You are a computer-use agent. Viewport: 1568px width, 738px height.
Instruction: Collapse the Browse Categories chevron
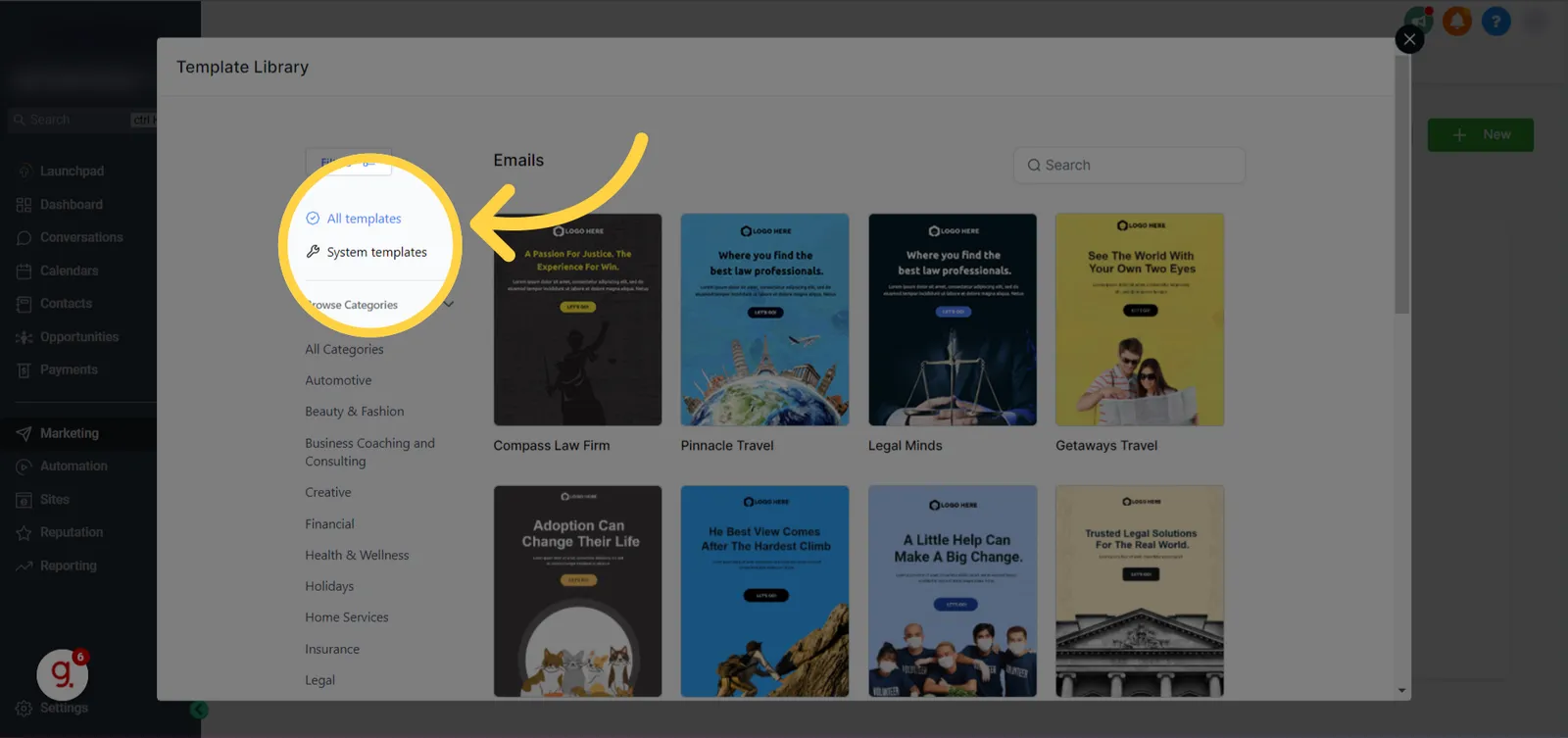click(449, 304)
